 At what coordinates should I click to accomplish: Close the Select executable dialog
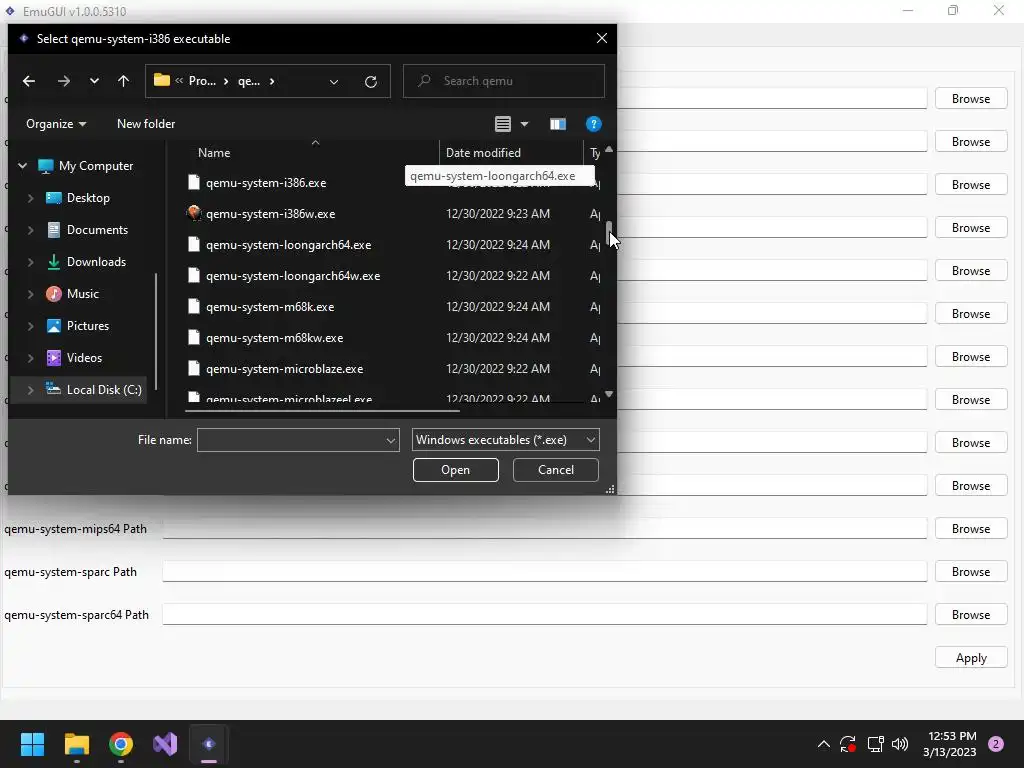tap(601, 39)
